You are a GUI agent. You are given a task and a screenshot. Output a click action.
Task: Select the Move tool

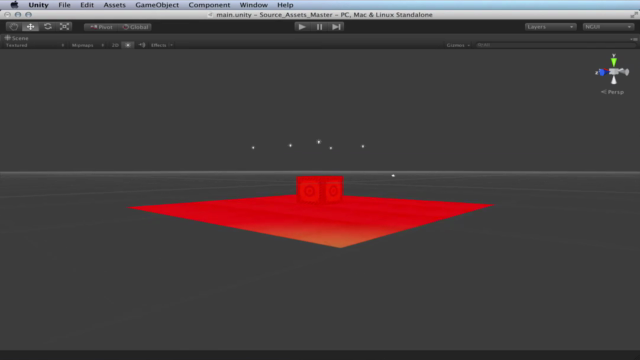31,27
